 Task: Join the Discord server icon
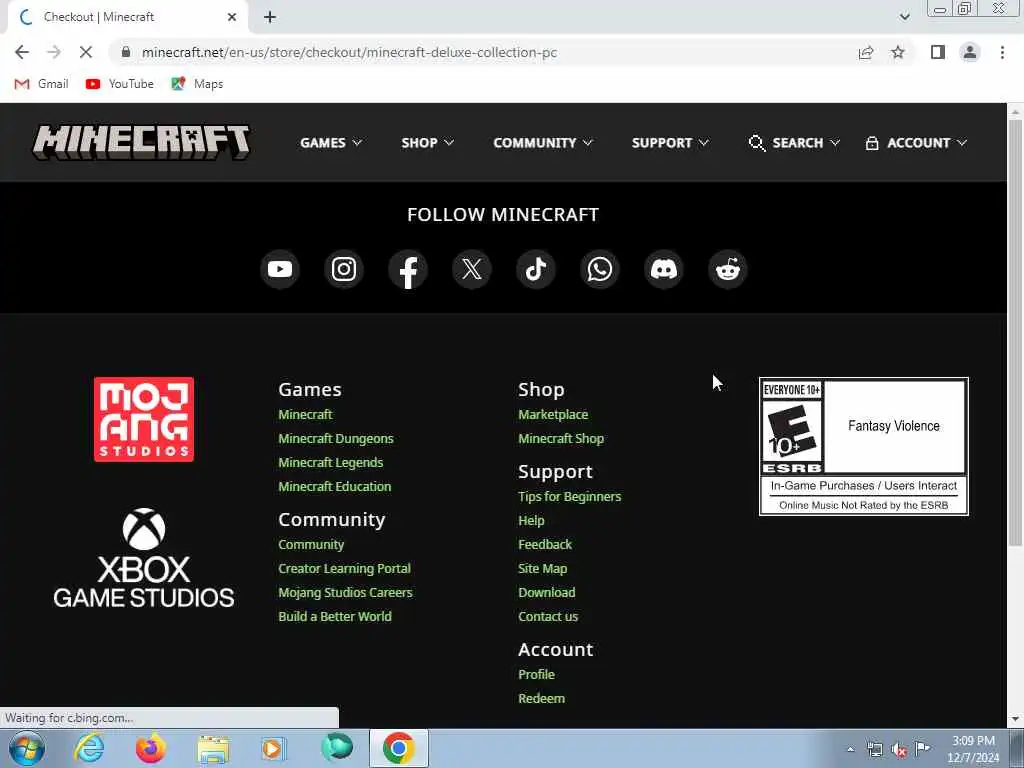tap(664, 269)
